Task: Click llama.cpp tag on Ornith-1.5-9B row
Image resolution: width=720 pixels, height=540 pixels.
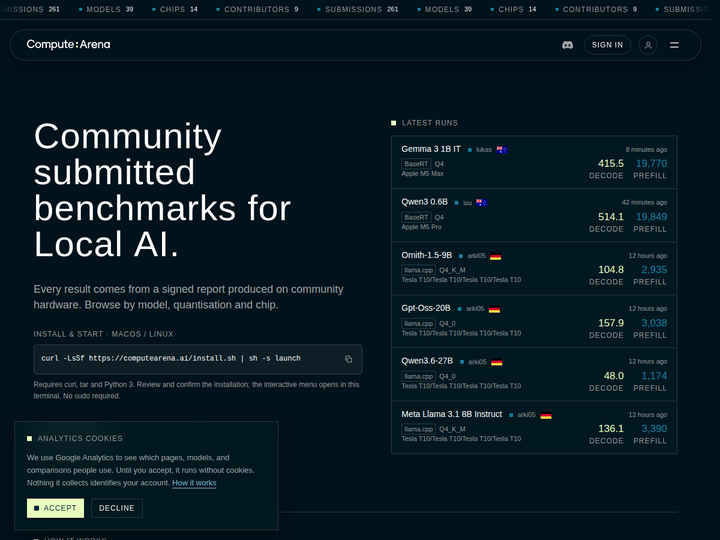Action: pyautogui.click(x=418, y=270)
